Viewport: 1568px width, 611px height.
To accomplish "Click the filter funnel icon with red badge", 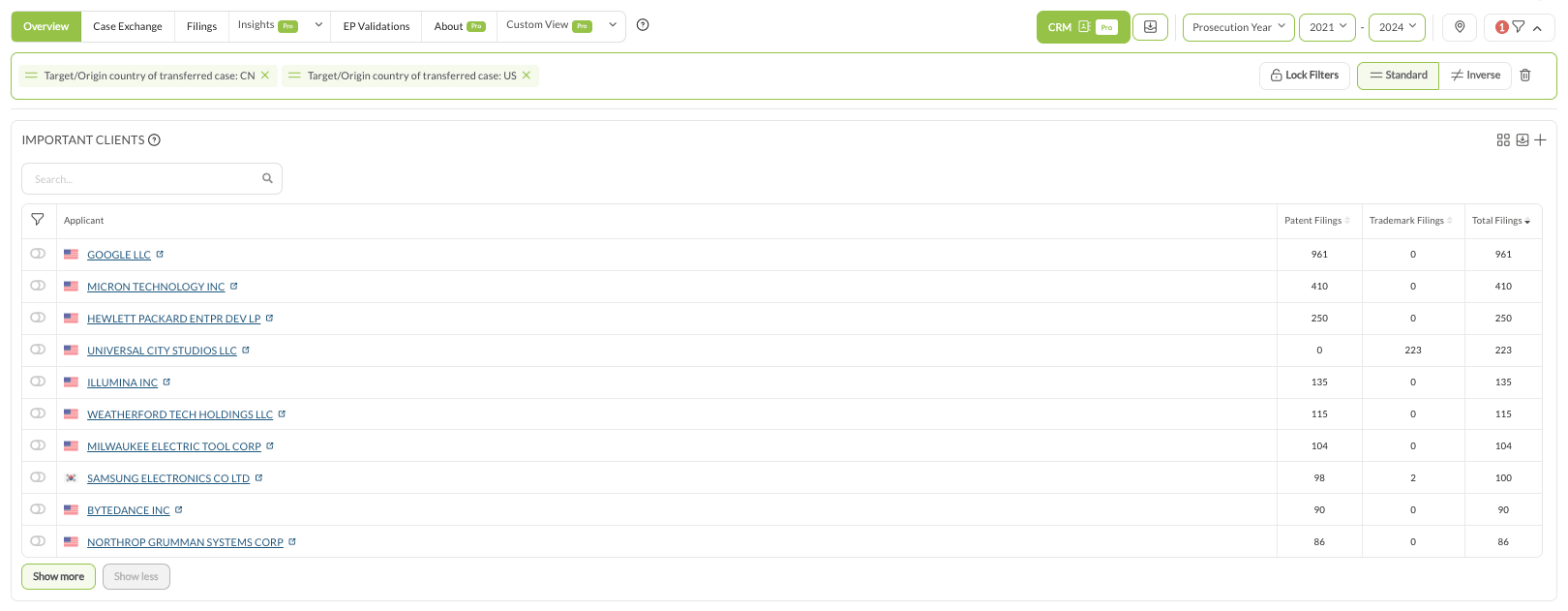I will (1518, 27).
